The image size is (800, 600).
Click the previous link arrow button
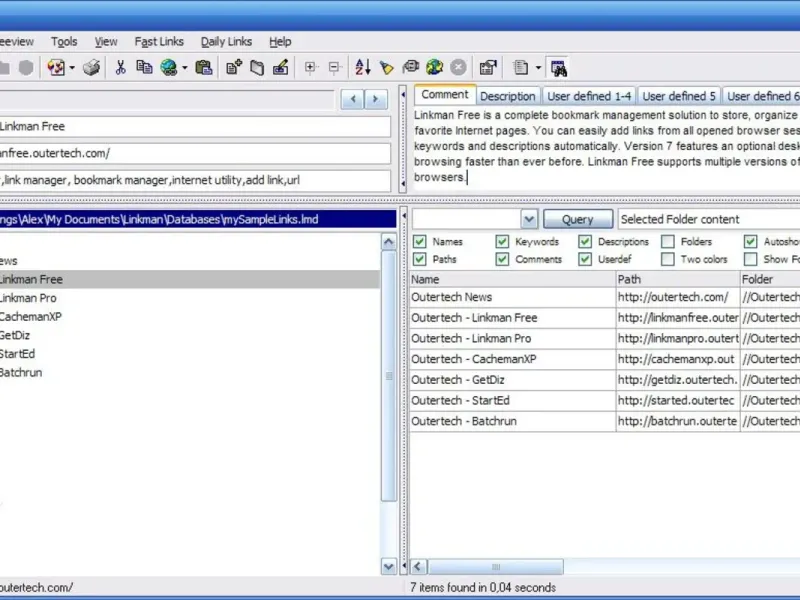[353, 99]
